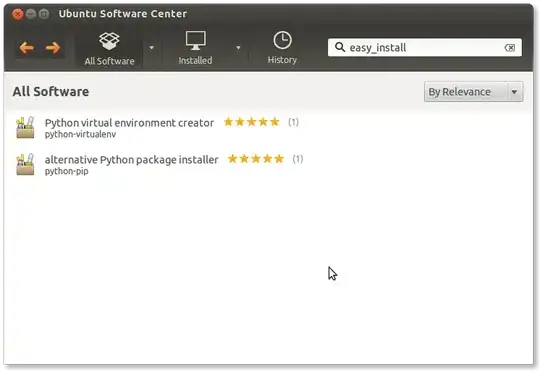Go forward with the right arrow
The image size is (540, 371).
tap(53, 48)
